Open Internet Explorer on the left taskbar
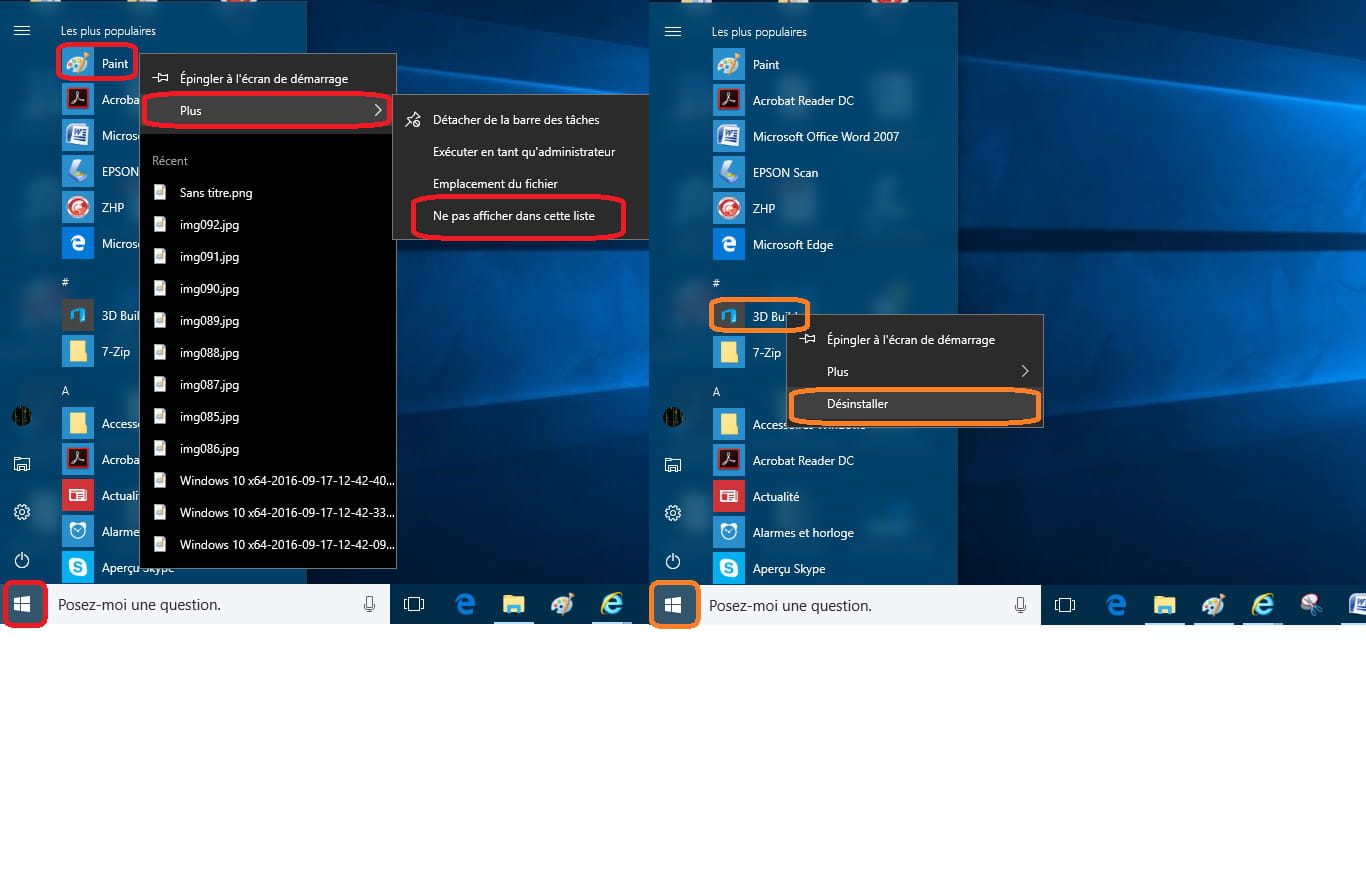The width and height of the screenshot is (1366, 892). 611,604
